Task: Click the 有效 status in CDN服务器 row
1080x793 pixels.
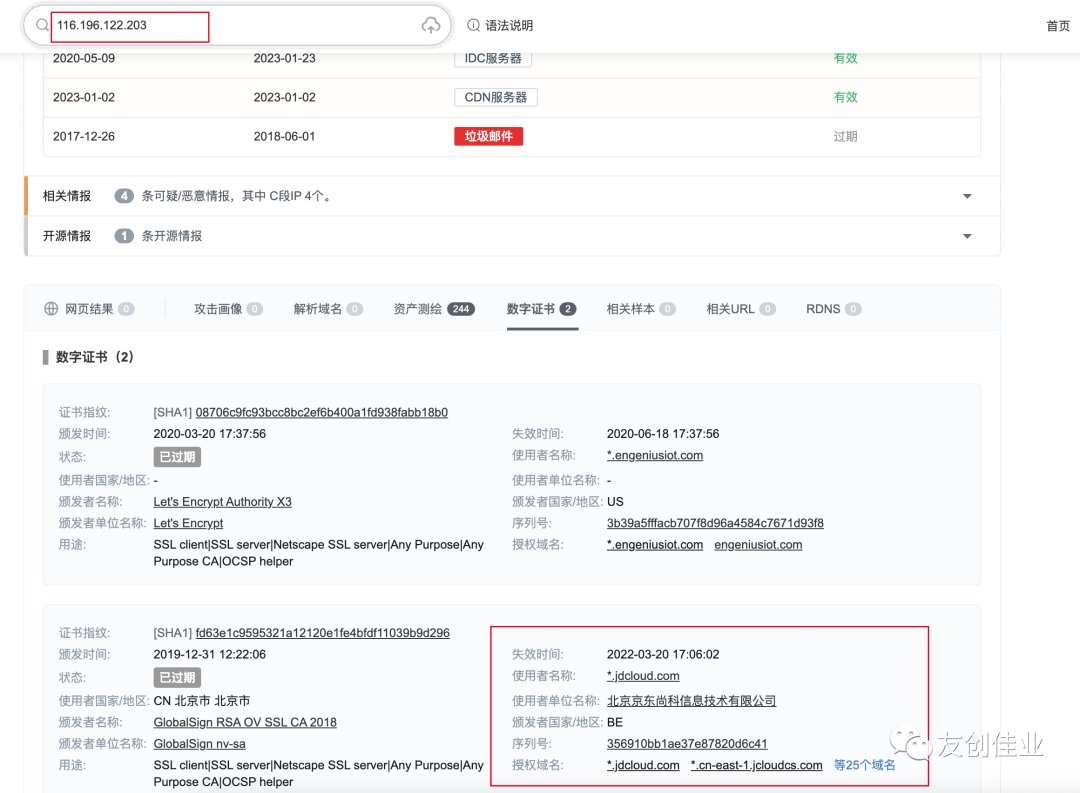Action: pos(845,97)
